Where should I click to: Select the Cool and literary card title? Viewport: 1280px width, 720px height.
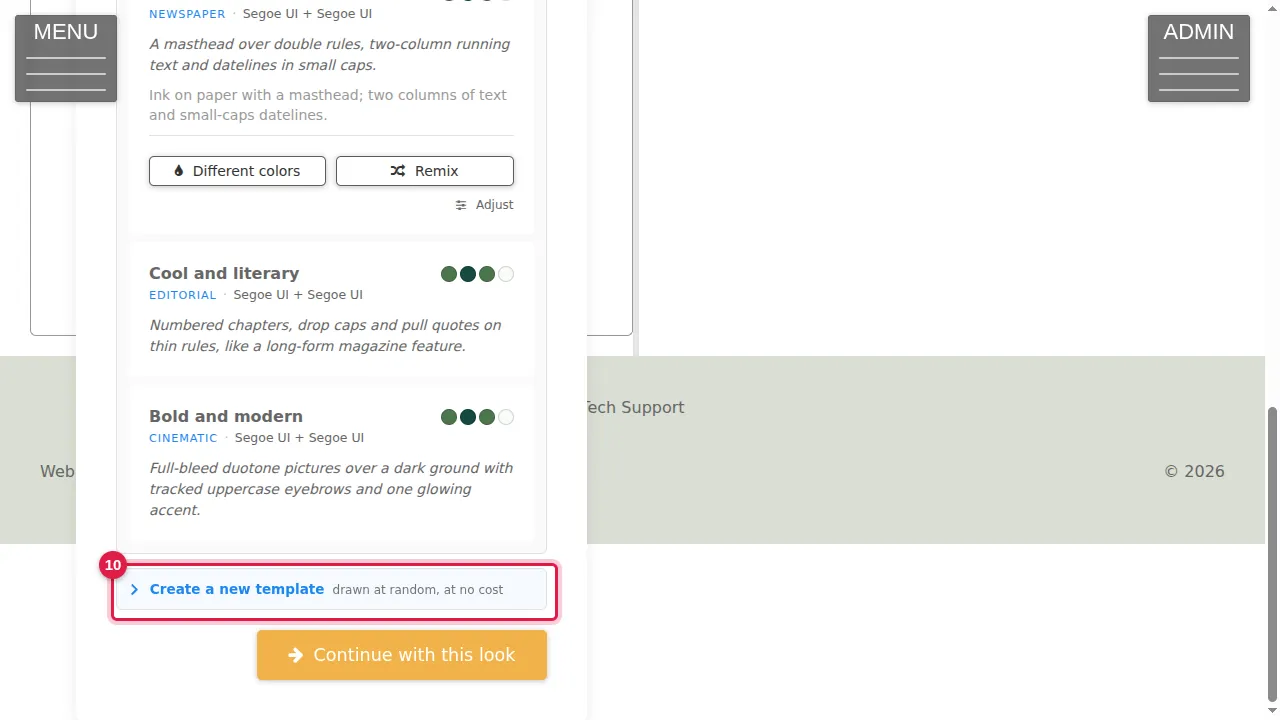pyautogui.click(x=224, y=273)
